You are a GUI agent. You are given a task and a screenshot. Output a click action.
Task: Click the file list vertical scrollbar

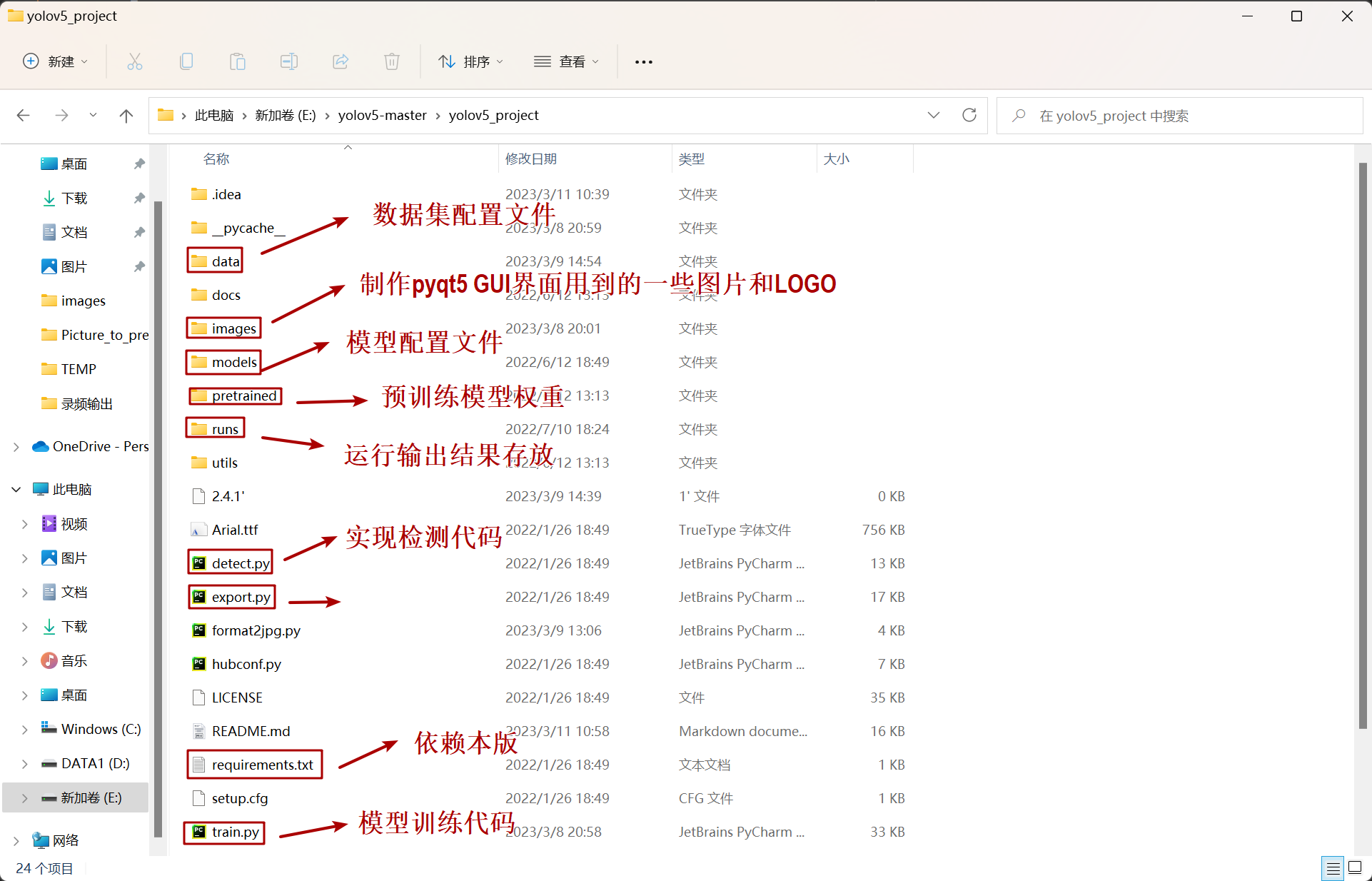pyautogui.click(x=1363, y=445)
